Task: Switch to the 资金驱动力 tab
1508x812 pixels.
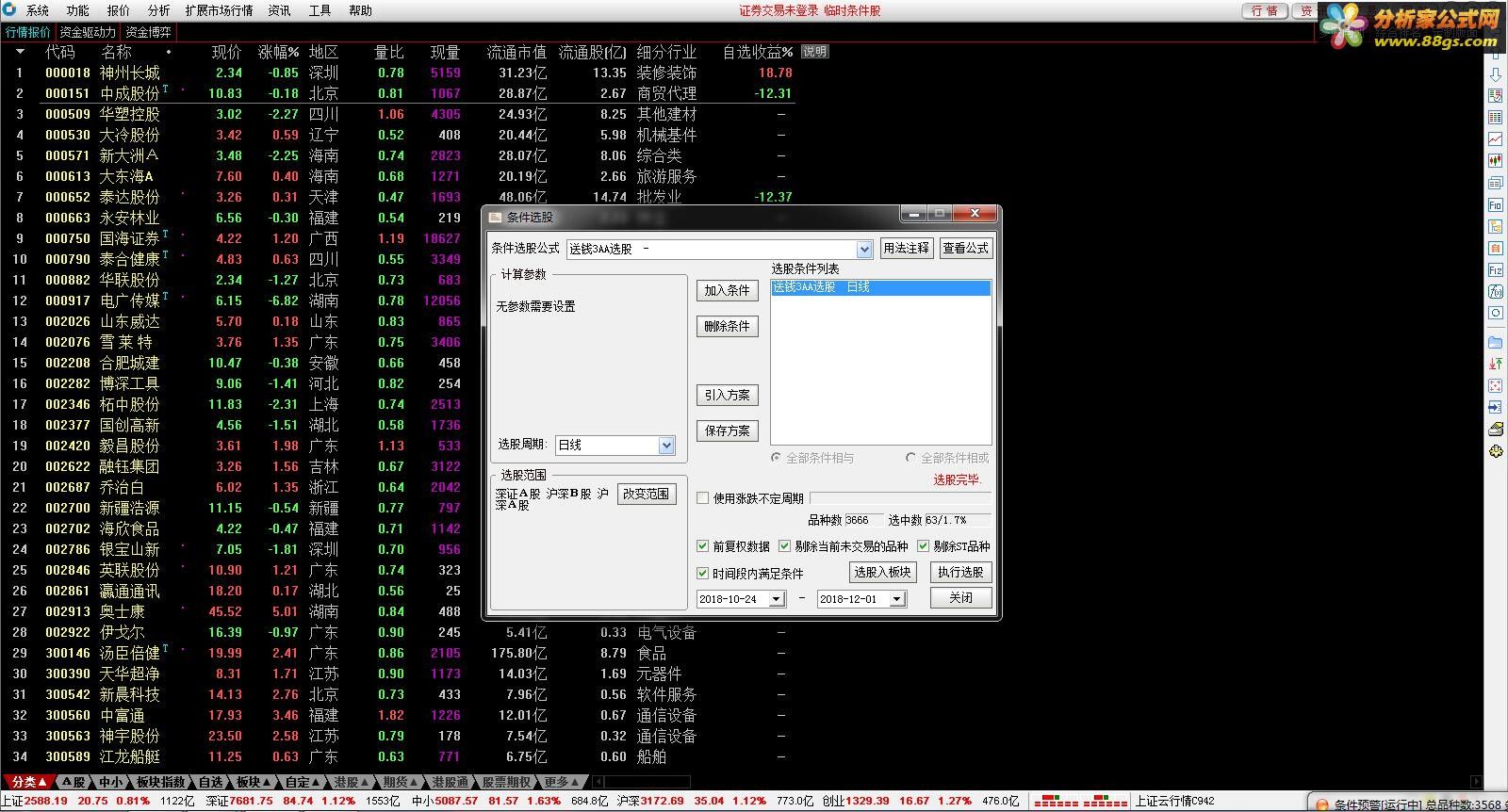Action: point(88,32)
